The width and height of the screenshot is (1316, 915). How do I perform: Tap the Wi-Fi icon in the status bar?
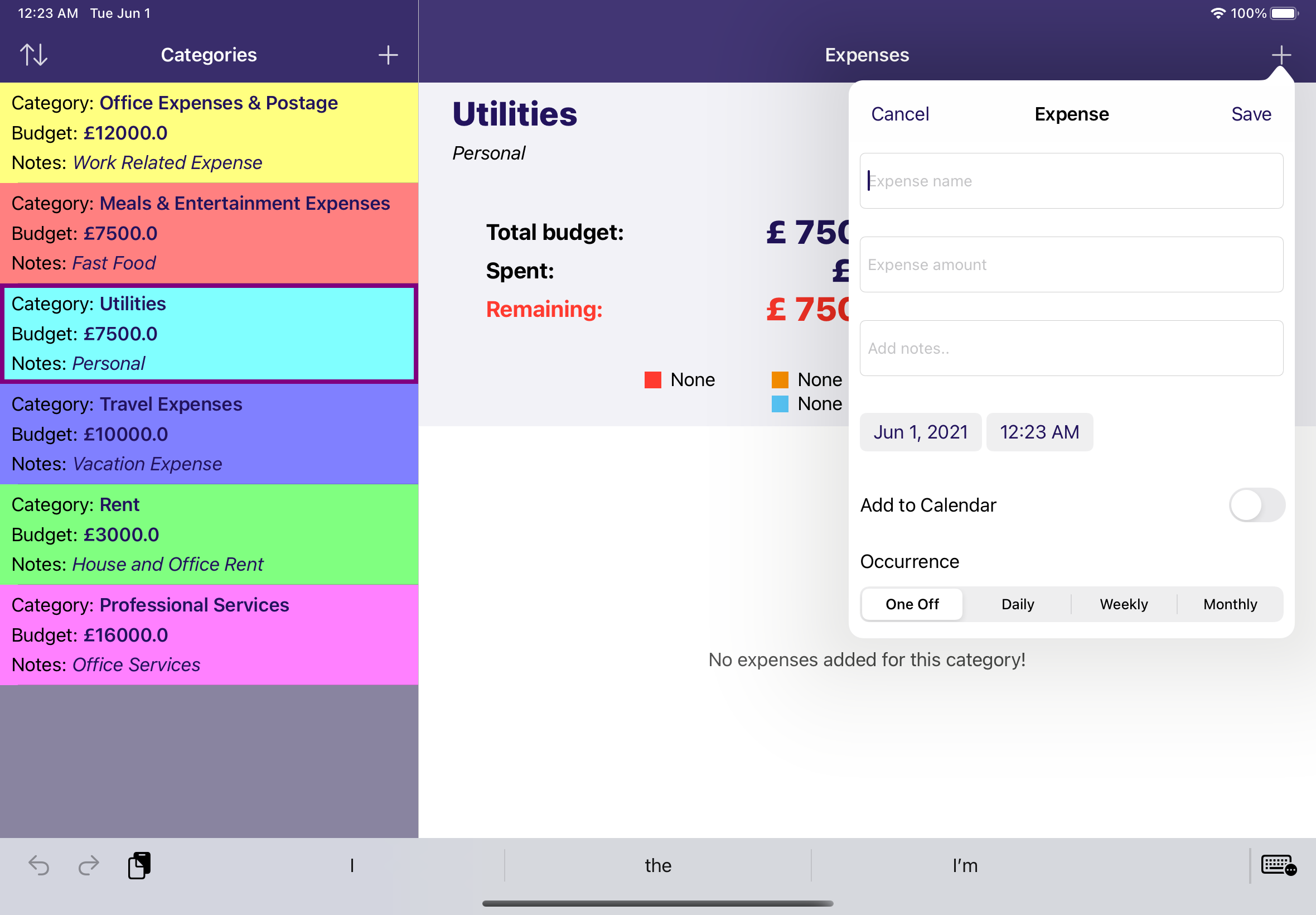[x=1218, y=13]
